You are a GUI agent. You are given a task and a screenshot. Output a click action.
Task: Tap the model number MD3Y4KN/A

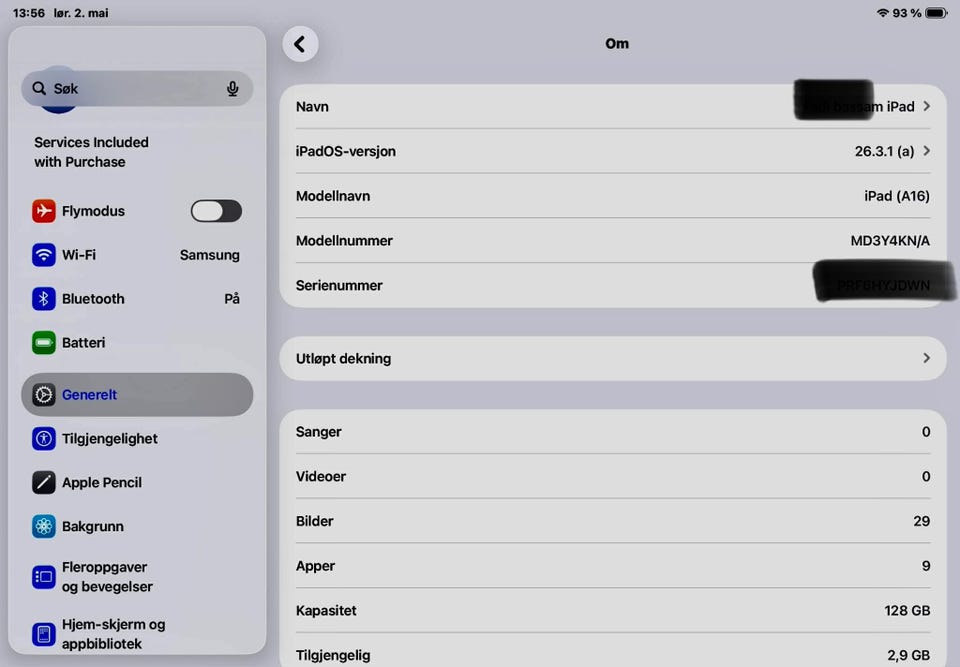pos(890,241)
